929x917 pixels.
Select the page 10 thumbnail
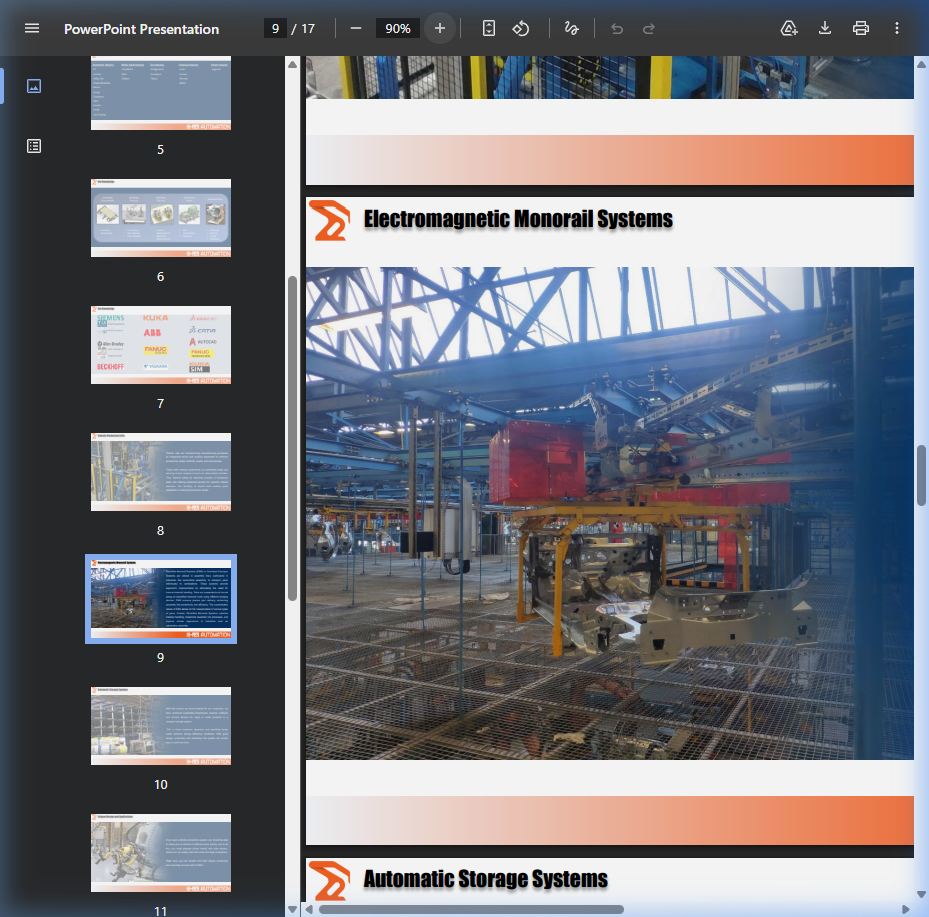pyautogui.click(x=161, y=726)
